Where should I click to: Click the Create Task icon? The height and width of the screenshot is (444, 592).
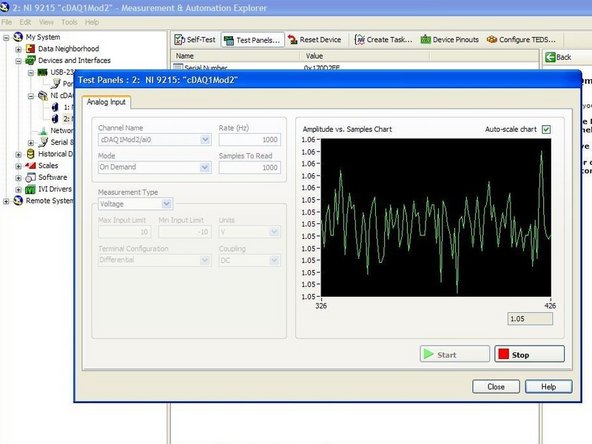pyautogui.click(x=359, y=39)
